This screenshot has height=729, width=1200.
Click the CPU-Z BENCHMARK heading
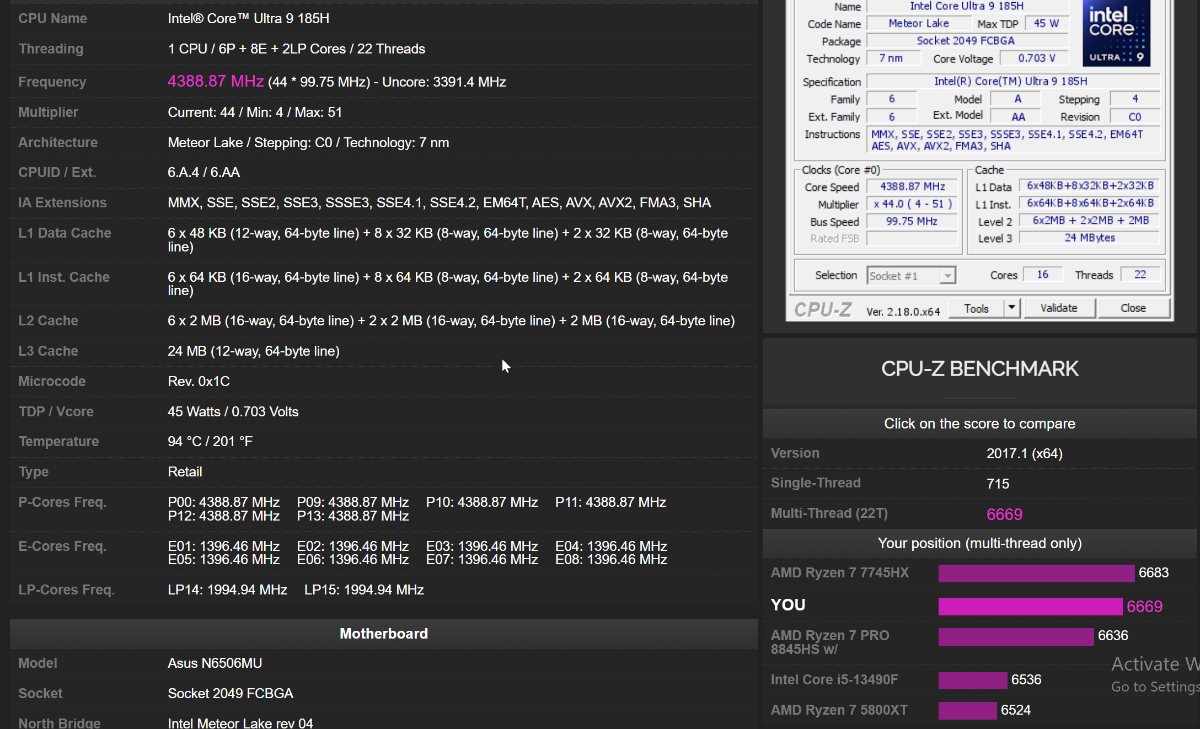point(979,369)
